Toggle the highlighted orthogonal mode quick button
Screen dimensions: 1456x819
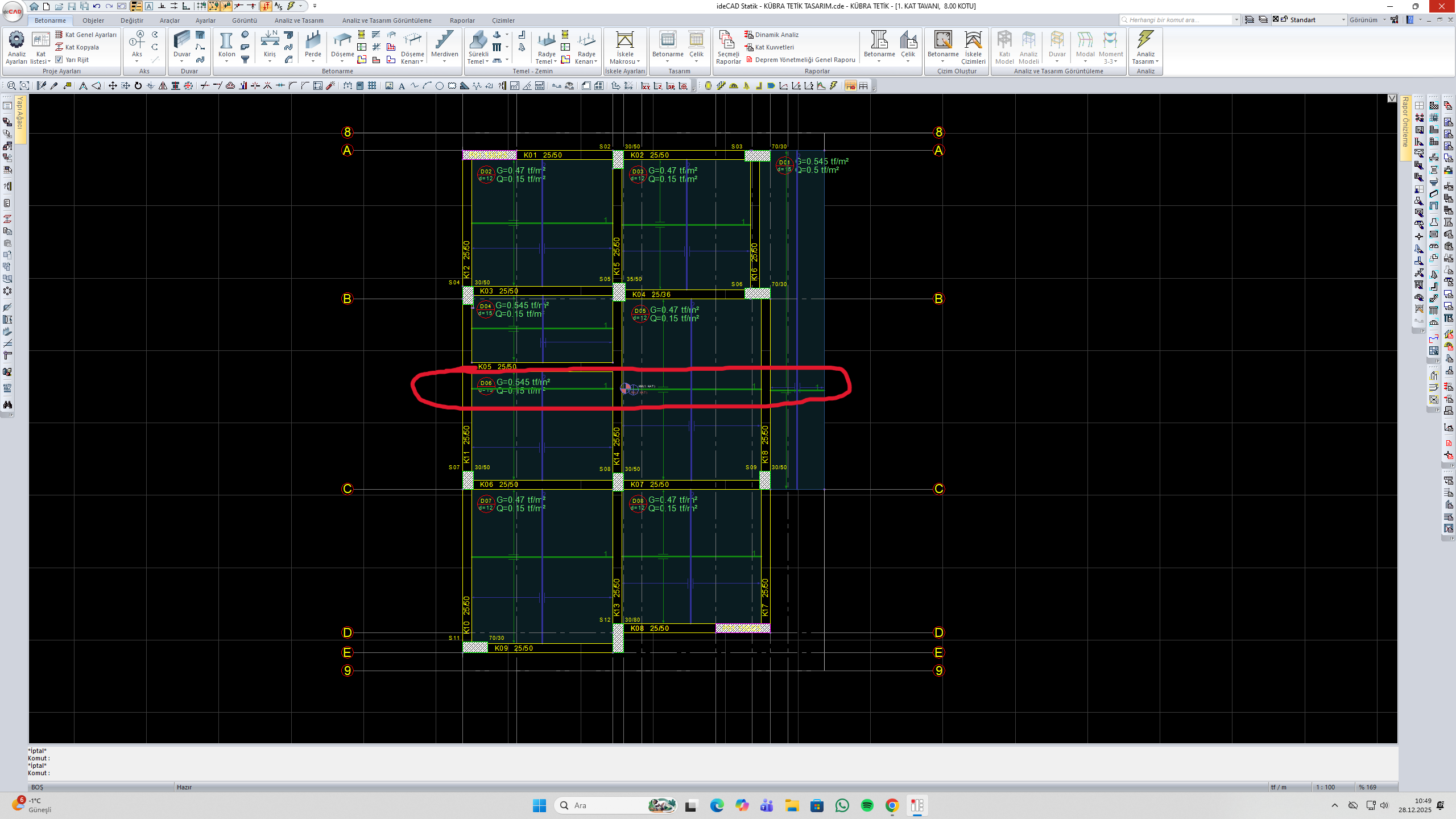[266, 6]
